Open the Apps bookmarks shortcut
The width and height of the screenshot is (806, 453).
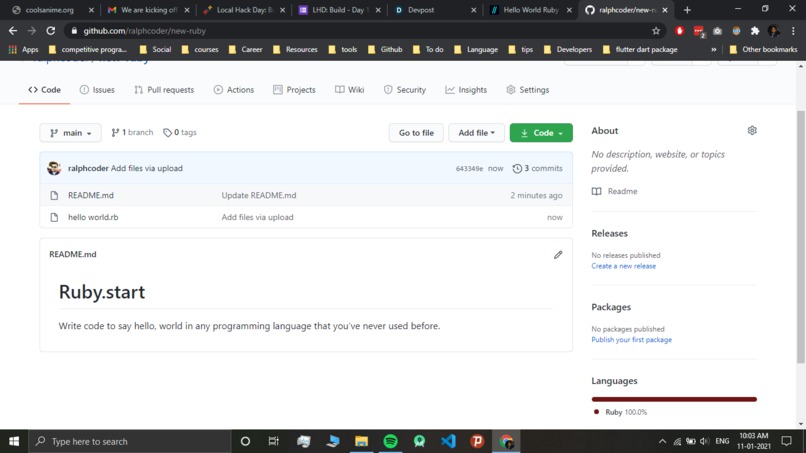coord(23,49)
